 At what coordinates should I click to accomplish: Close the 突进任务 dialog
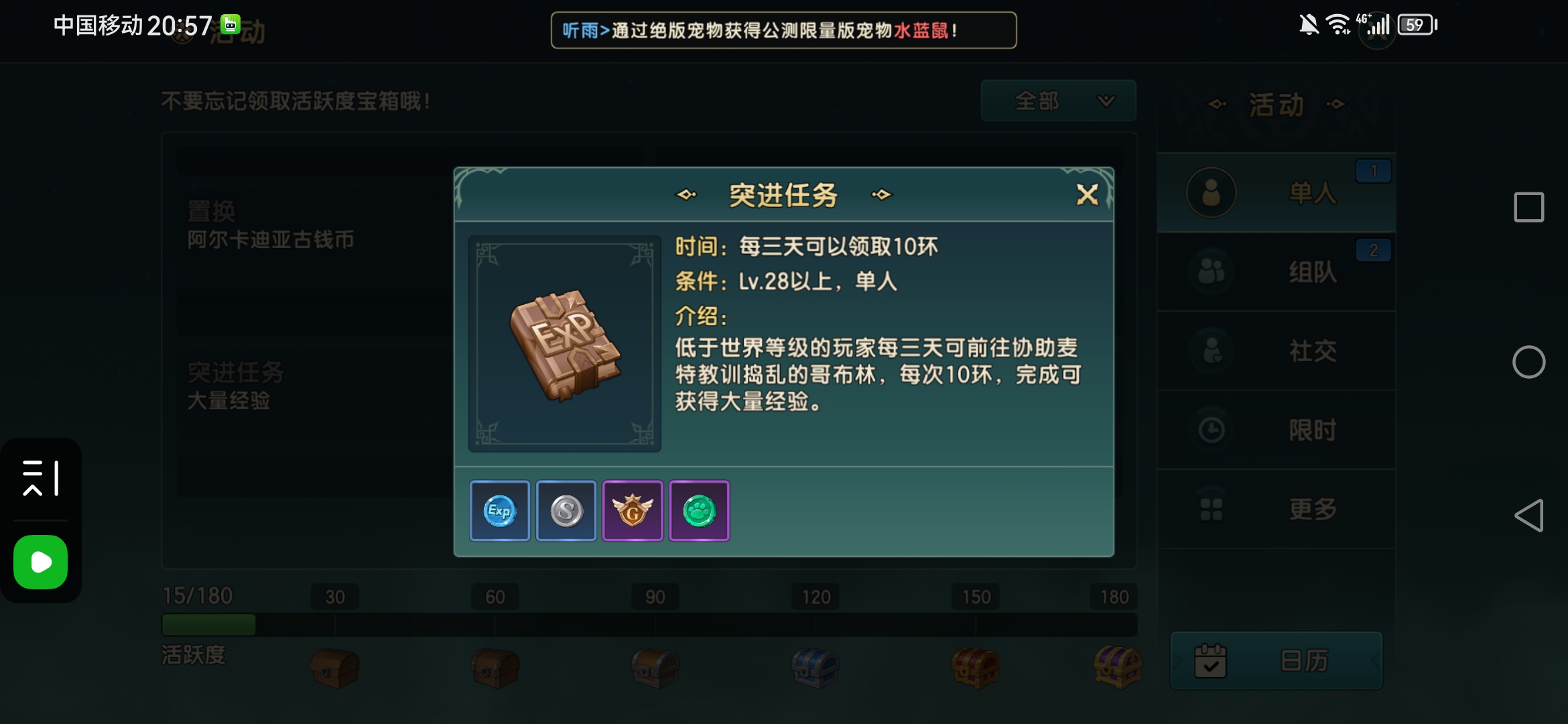pyautogui.click(x=1087, y=195)
